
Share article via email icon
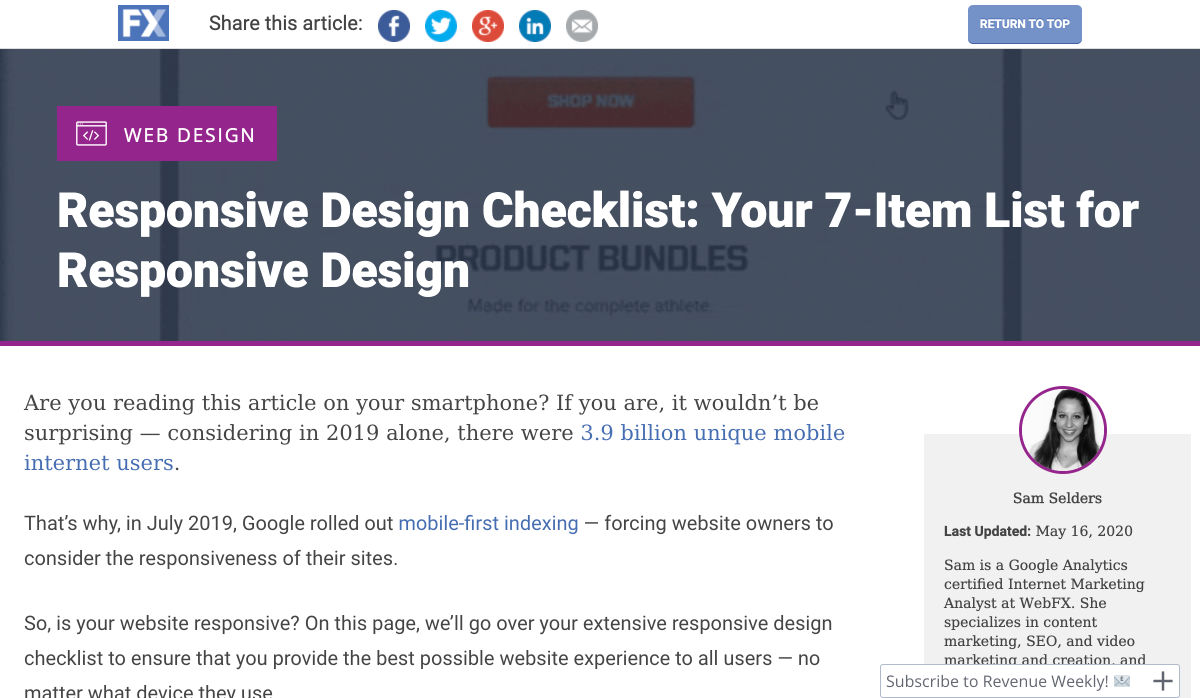[x=582, y=25]
